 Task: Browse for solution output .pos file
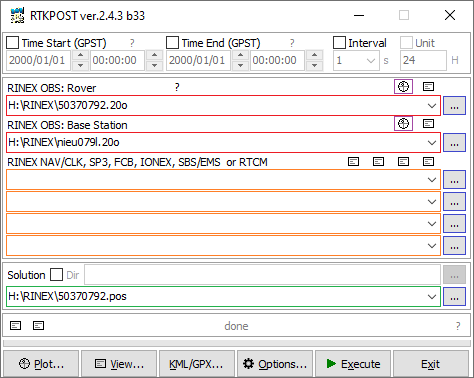tap(454, 297)
